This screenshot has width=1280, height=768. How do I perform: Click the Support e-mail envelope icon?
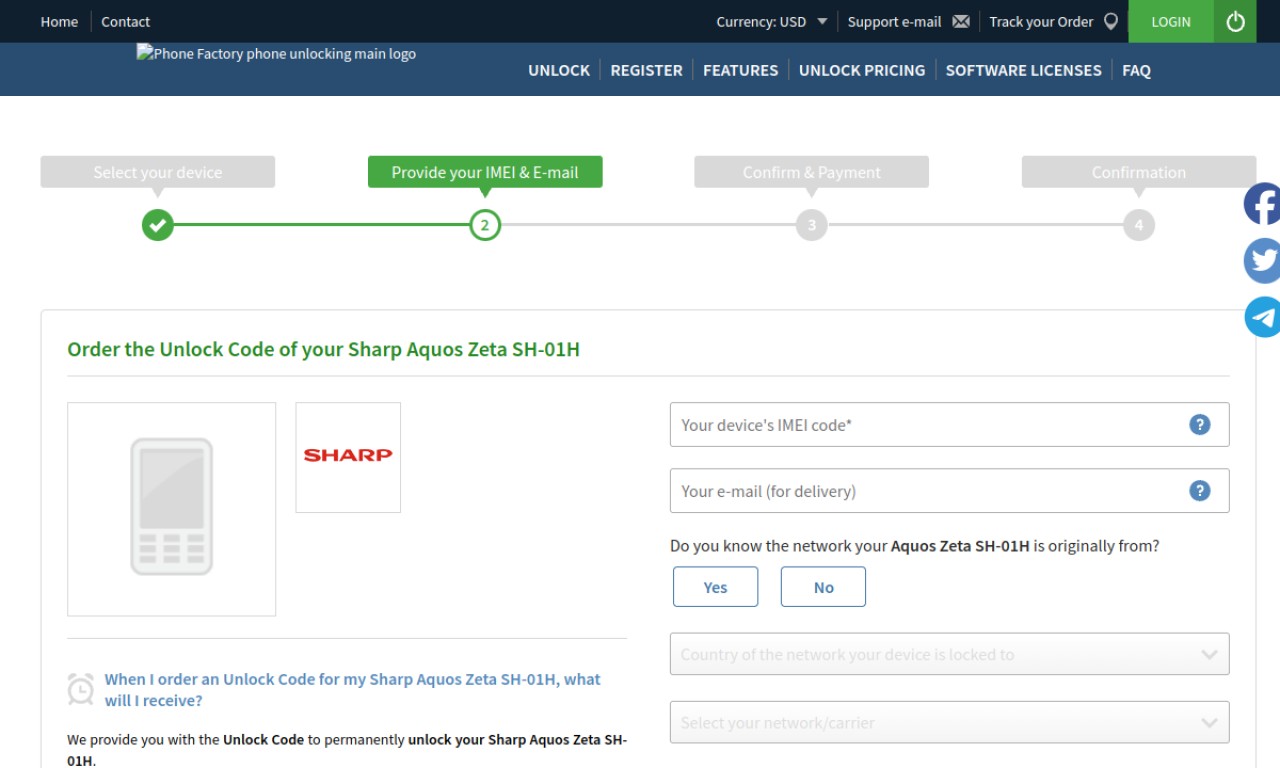tap(961, 21)
